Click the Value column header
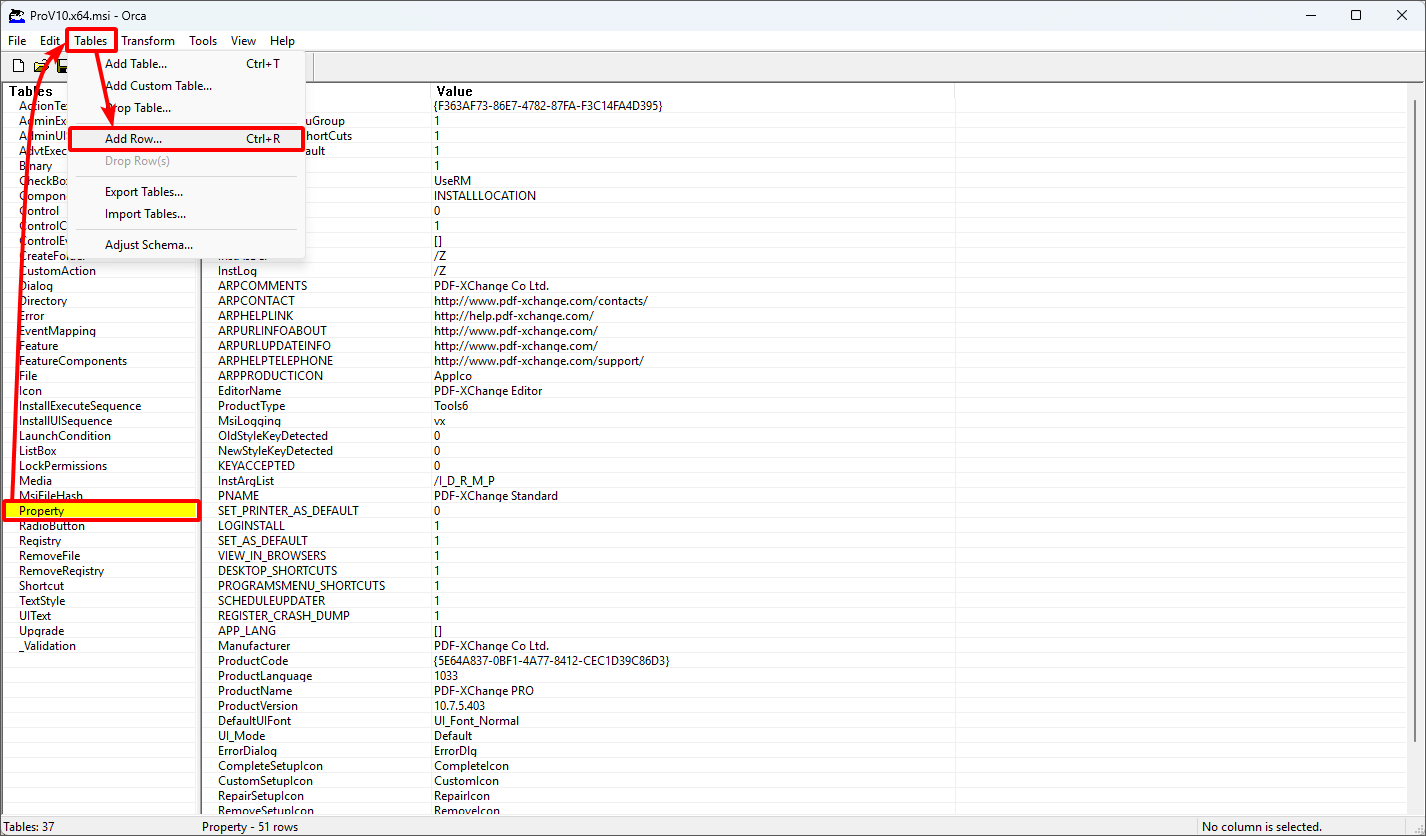This screenshot has width=1426, height=836. pos(692,91)
